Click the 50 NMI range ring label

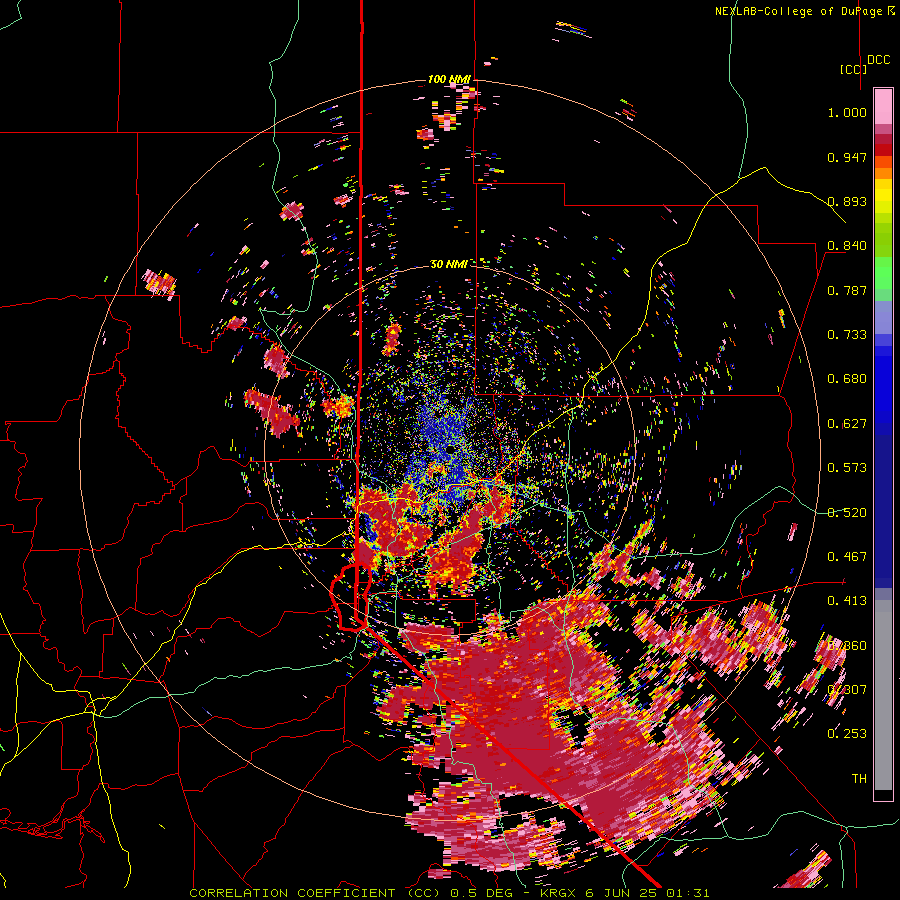[x=449, y=264]
